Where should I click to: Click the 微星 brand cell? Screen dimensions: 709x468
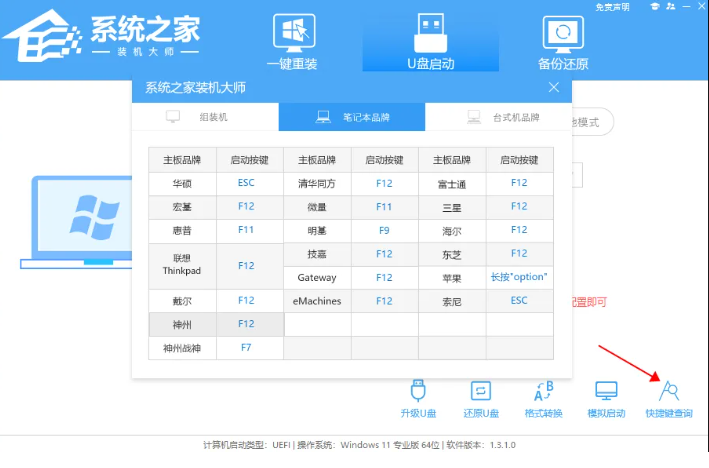pos(317,207)
